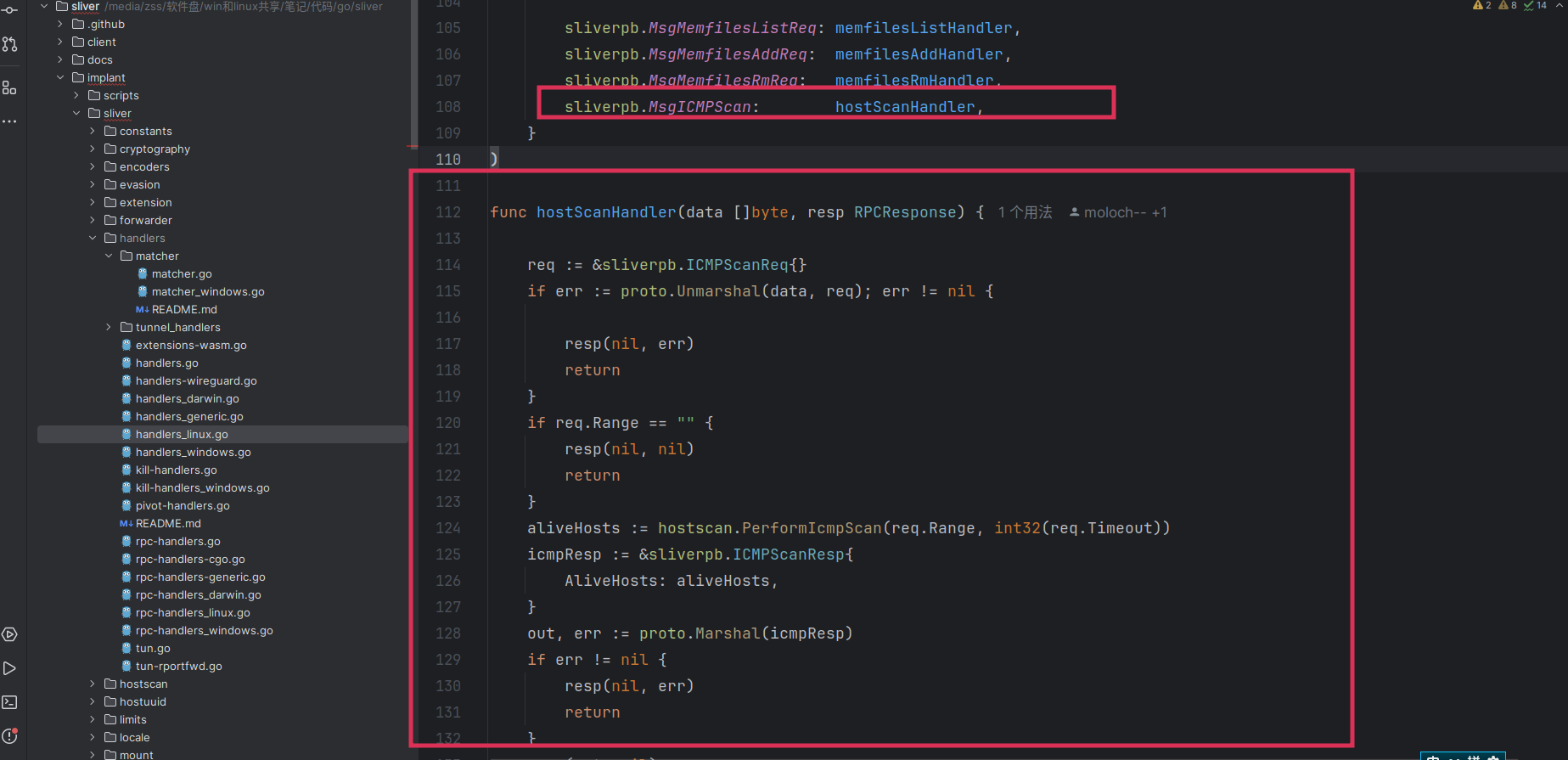Click the moloch-- author inlay hint
This screenshot has width=1568, height=760.
[x=1118, y=212]
